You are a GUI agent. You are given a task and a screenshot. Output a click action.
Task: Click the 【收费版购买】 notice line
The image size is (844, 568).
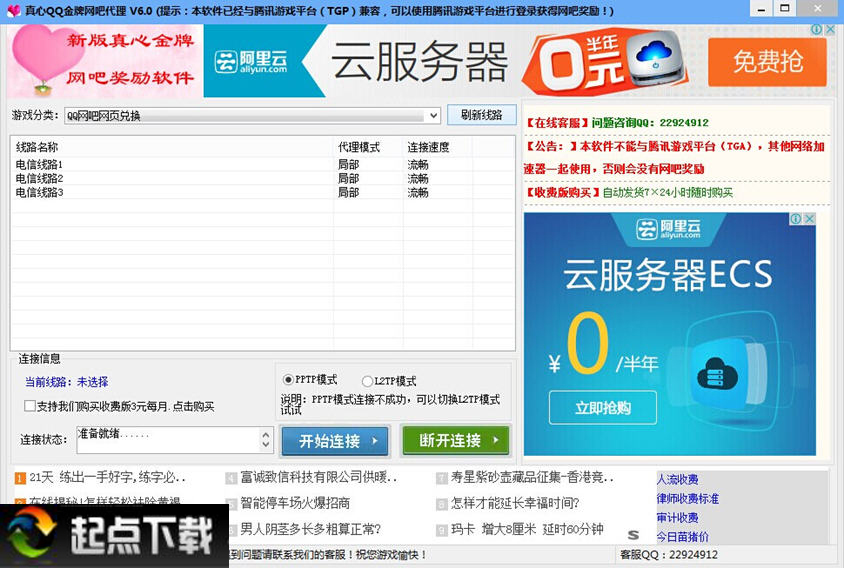coord(629,193)
